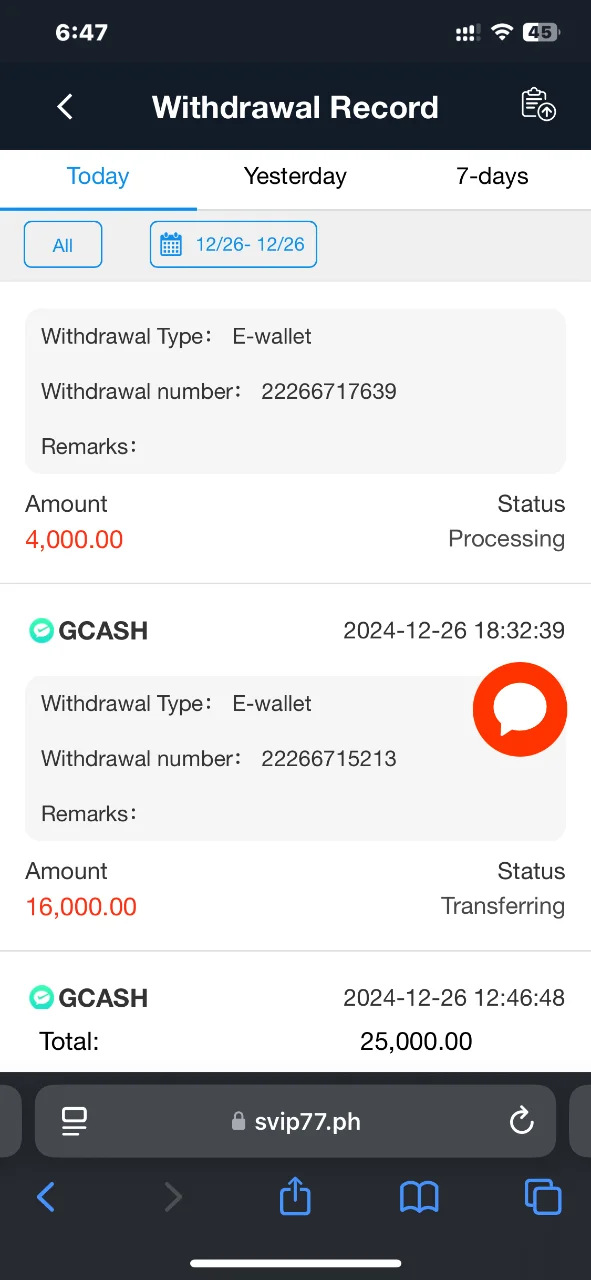Open the orange live chat bubble

click(520, 709)
